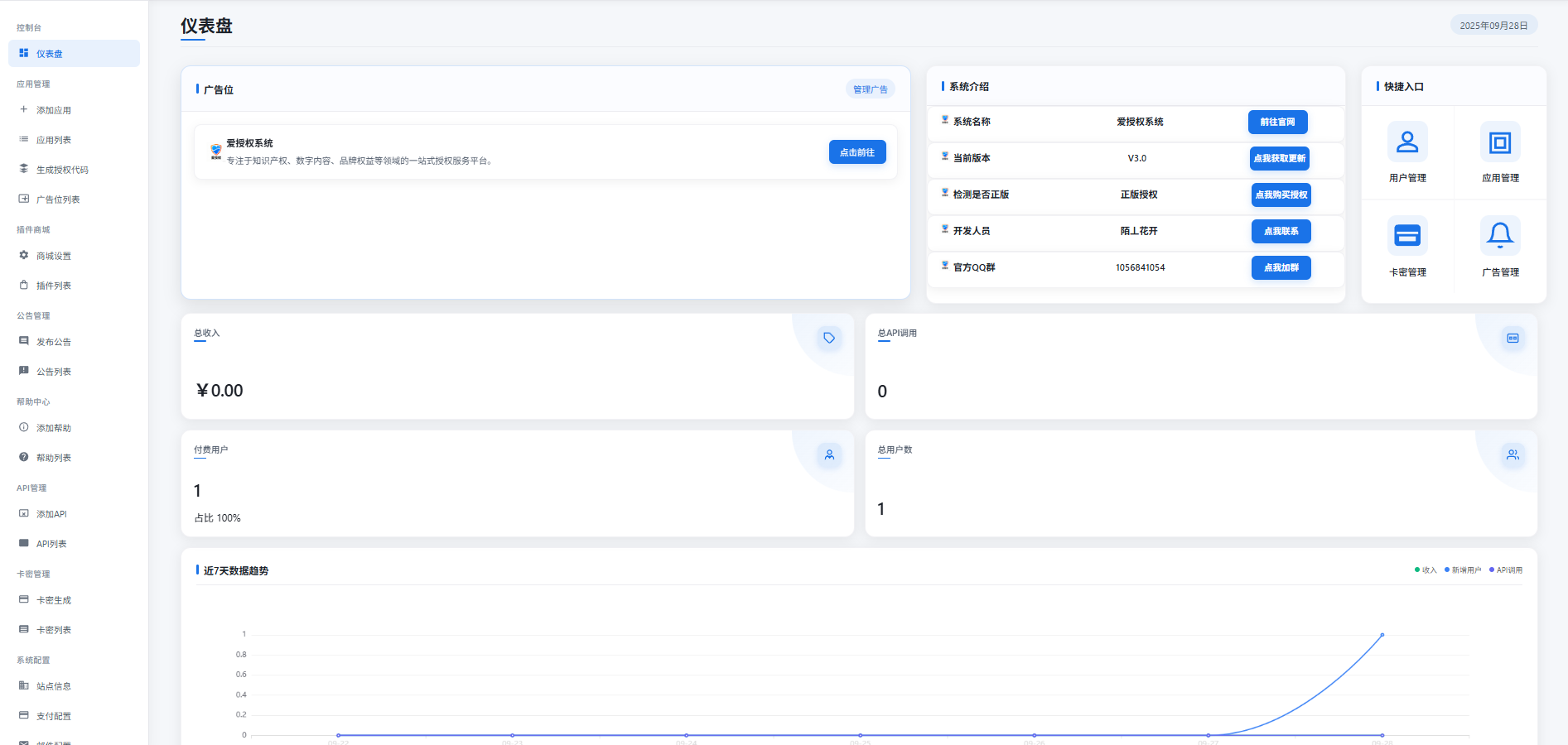
Task: Click the 发布公告 sidebar icon
Action: coord(22,341)
